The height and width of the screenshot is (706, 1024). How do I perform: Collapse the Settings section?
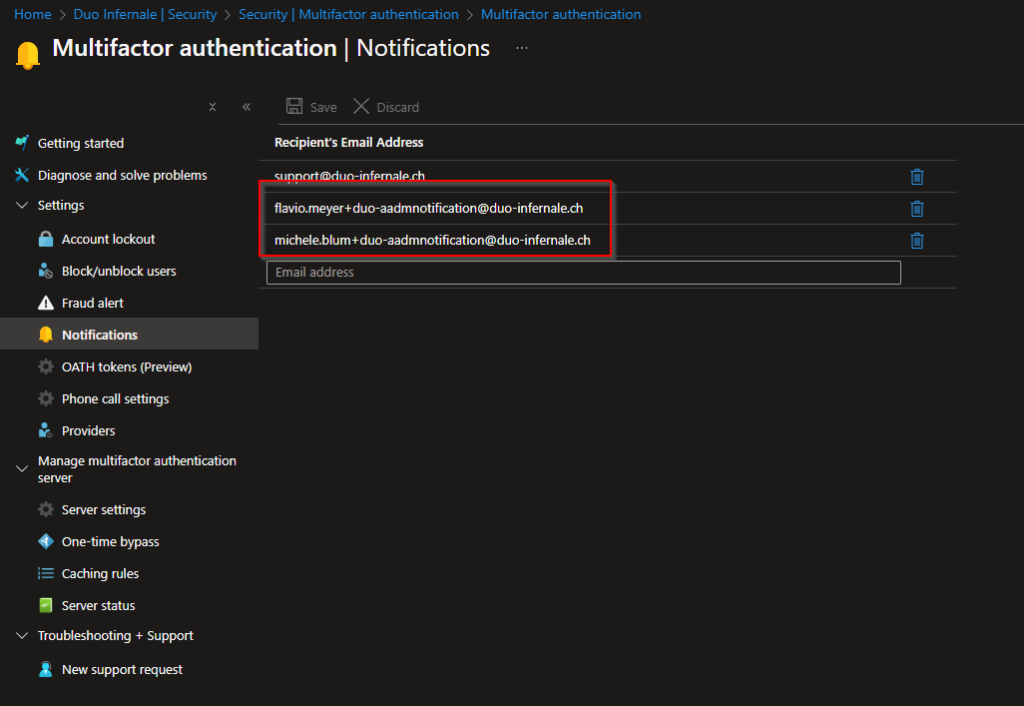click(22, 205)
